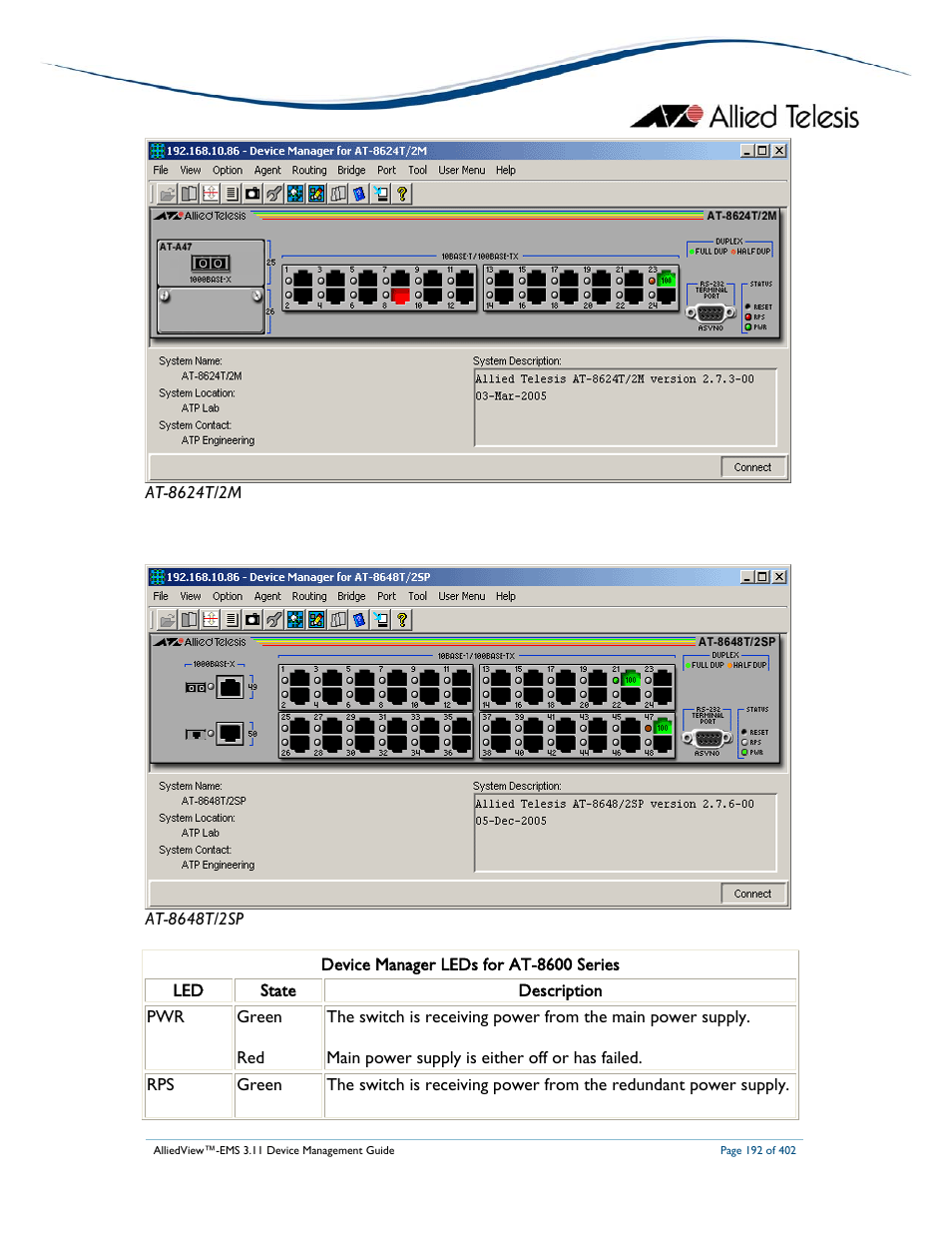
Task: Open the Option menu in the AT-8648T/2SP window
Action: pos(228,597)
